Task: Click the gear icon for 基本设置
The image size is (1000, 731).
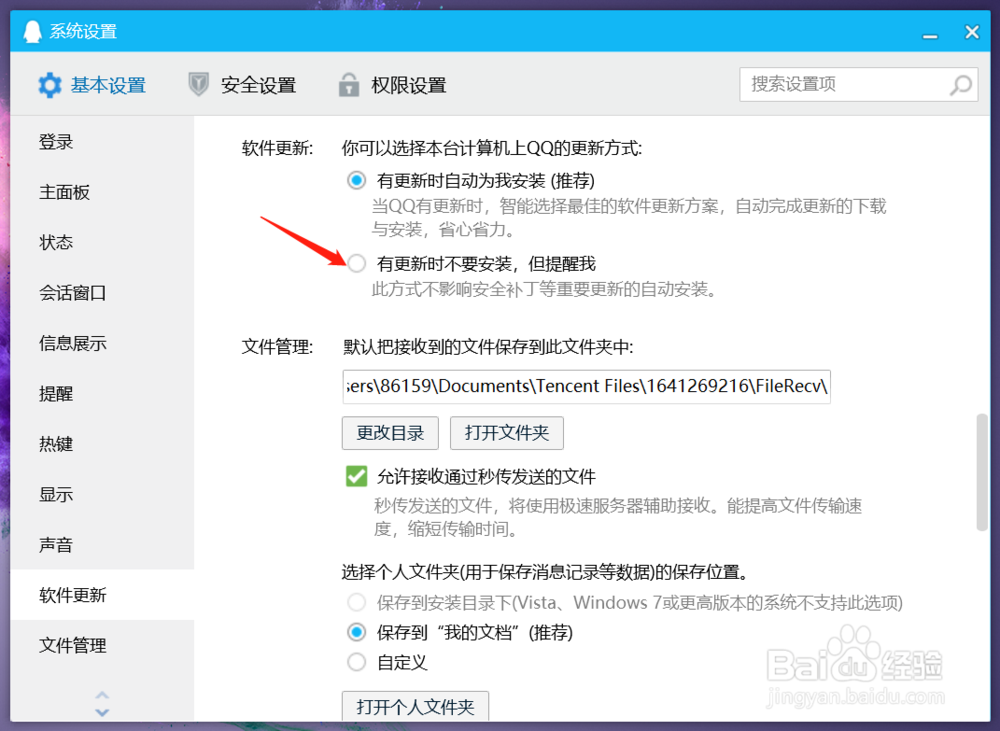Action: pos(49,85)
